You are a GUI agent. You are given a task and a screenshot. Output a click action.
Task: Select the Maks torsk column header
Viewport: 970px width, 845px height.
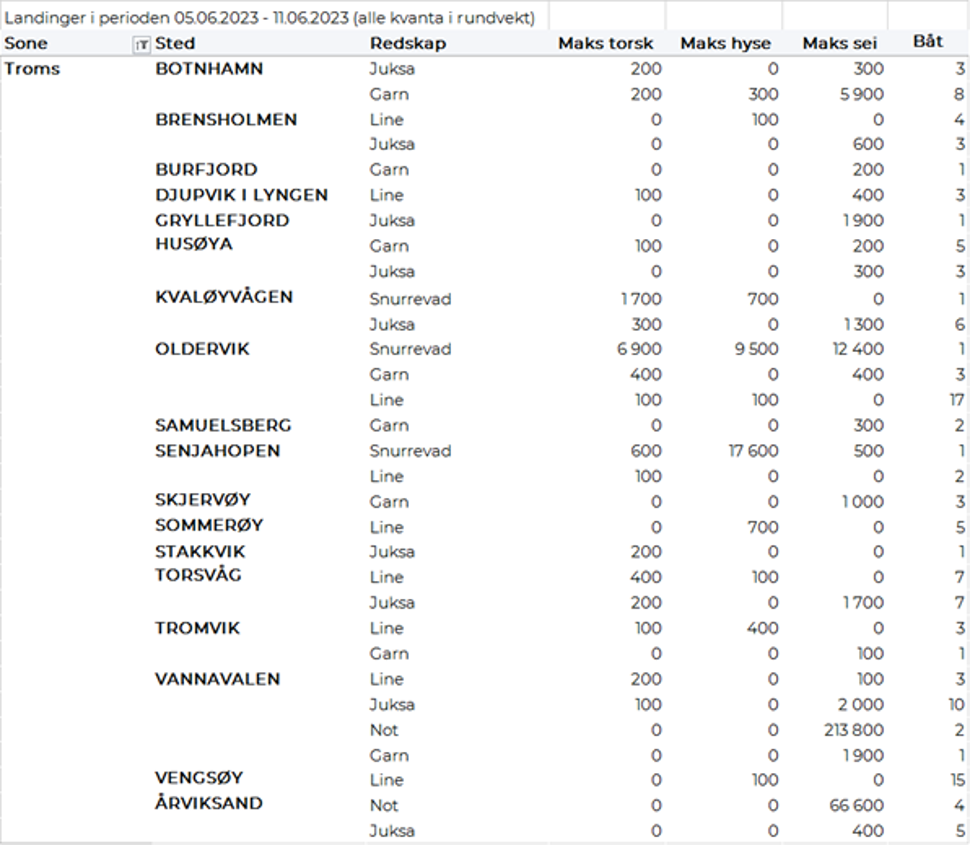pyautogui.click(x=605, y=43)
